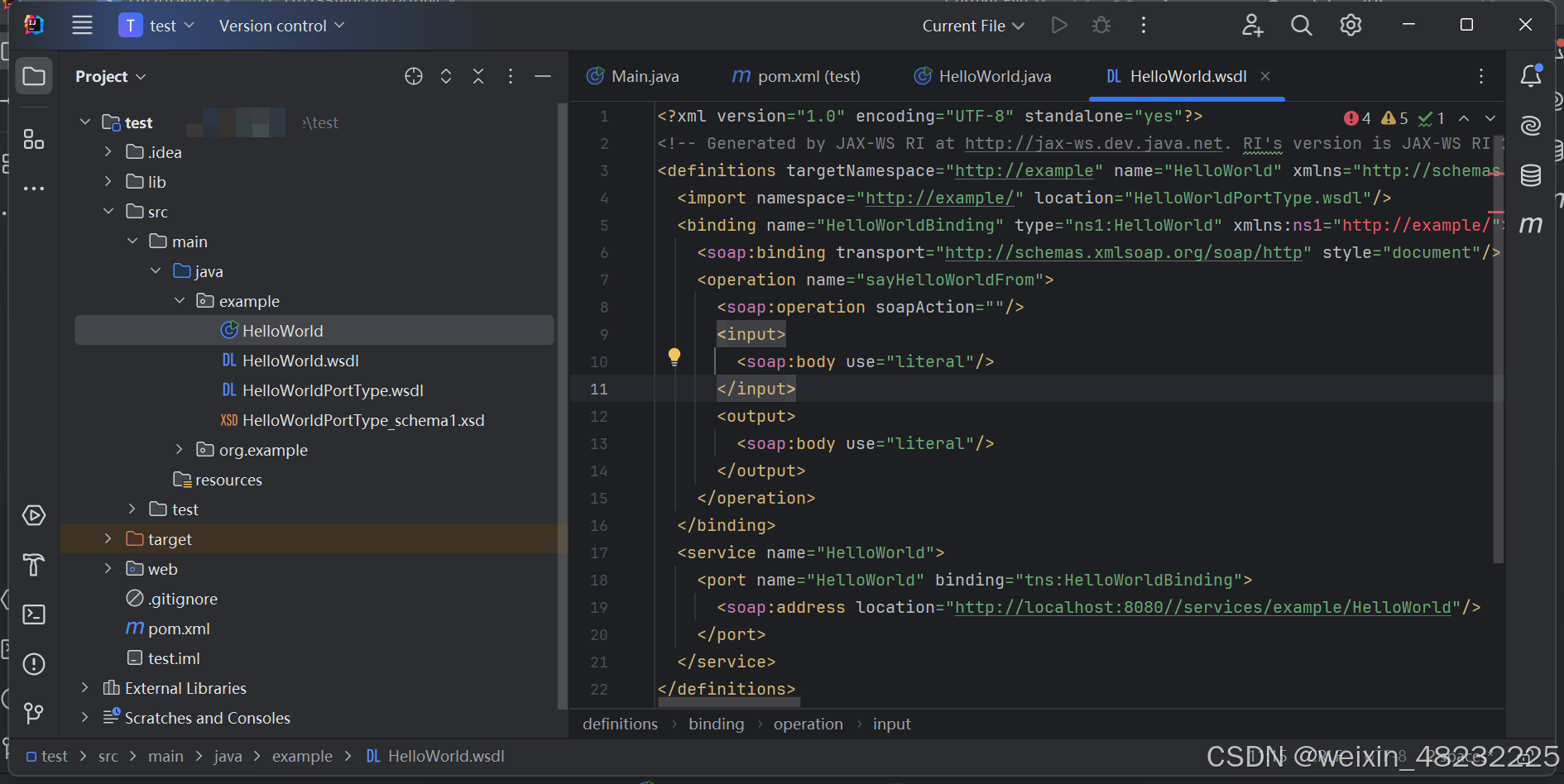Open Database tool window

(1531, 174)
